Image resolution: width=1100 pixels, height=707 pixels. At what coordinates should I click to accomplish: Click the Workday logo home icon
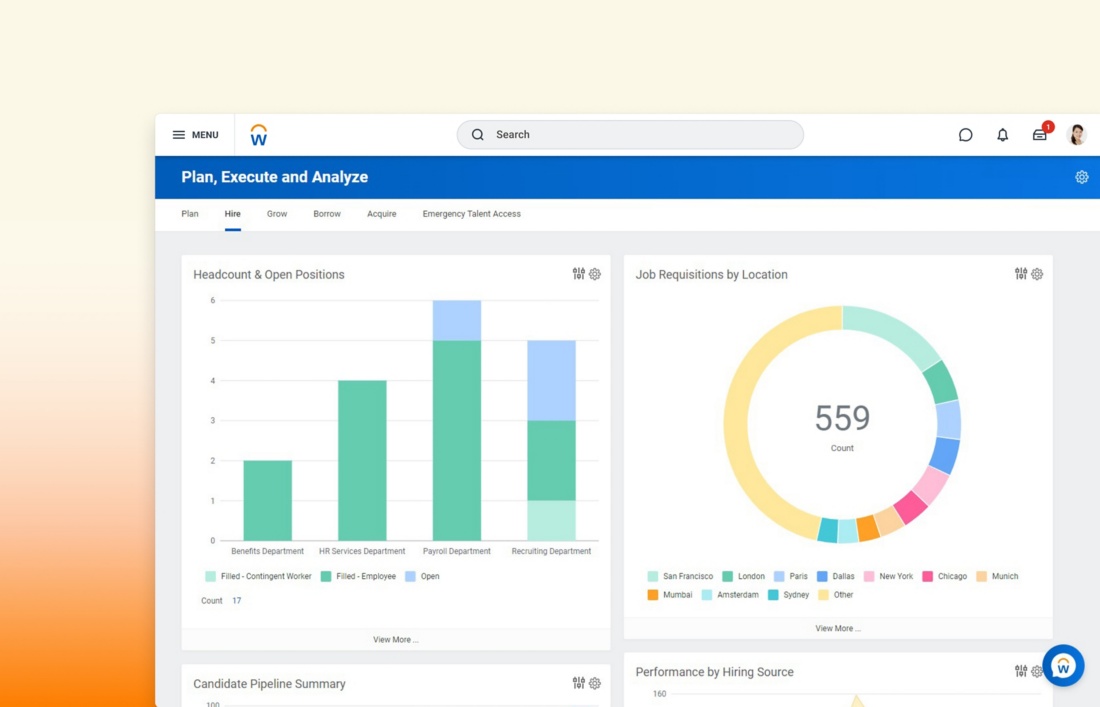[x=259, y=135]
